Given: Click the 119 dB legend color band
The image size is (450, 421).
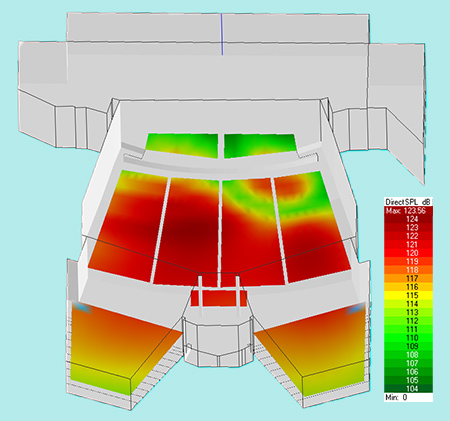Looking at the screenshot, I should [x=408, y=262].
